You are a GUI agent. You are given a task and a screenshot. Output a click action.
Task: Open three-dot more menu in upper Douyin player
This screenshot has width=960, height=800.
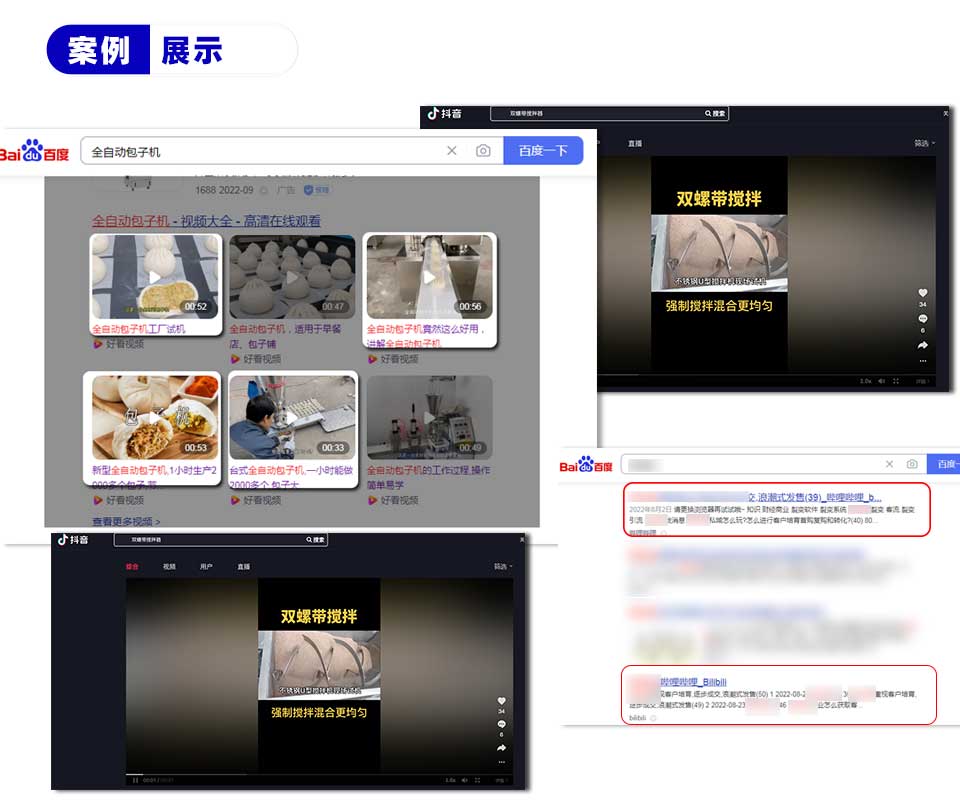922,360
